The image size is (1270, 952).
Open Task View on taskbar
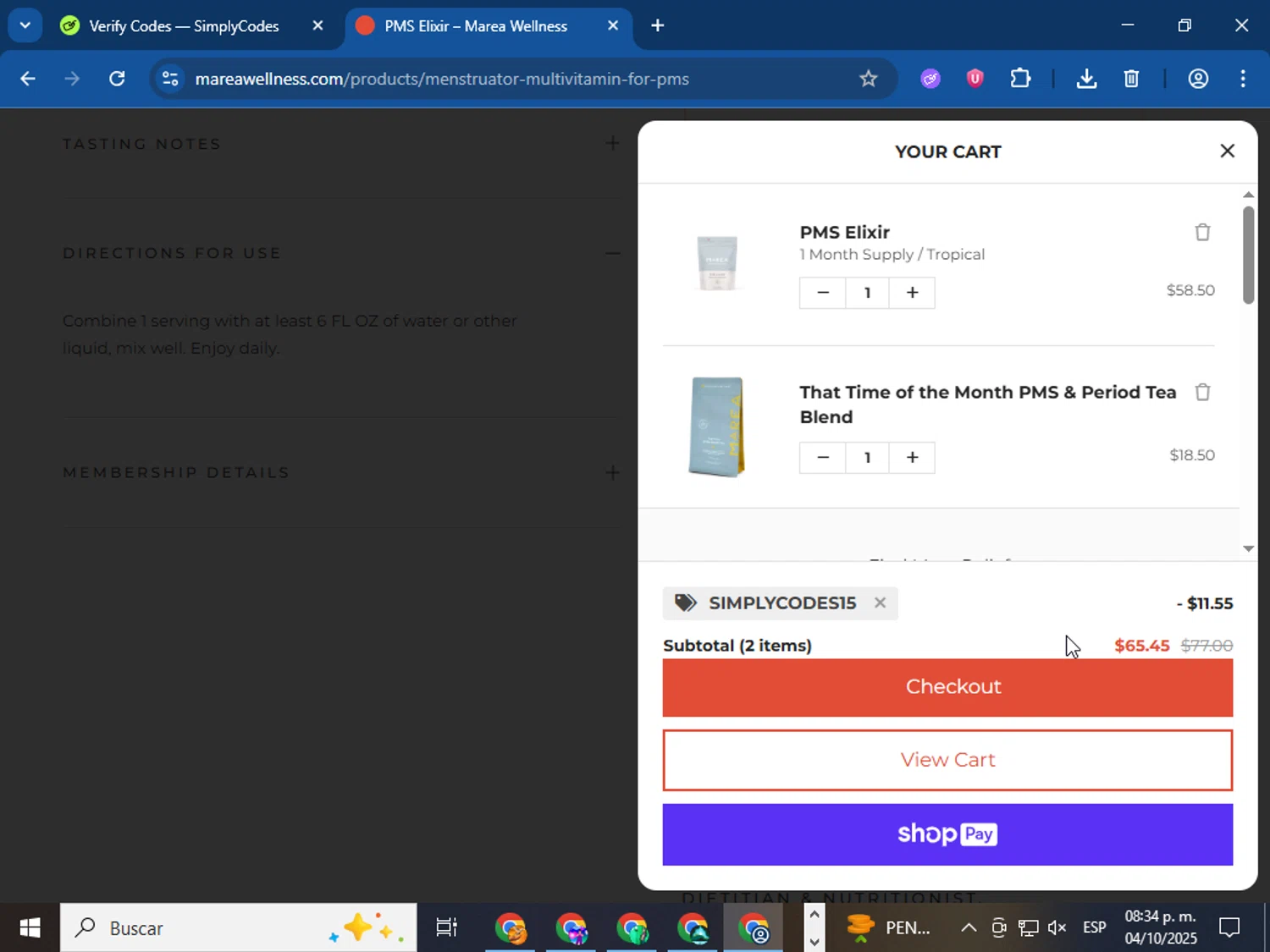point(446,928)
